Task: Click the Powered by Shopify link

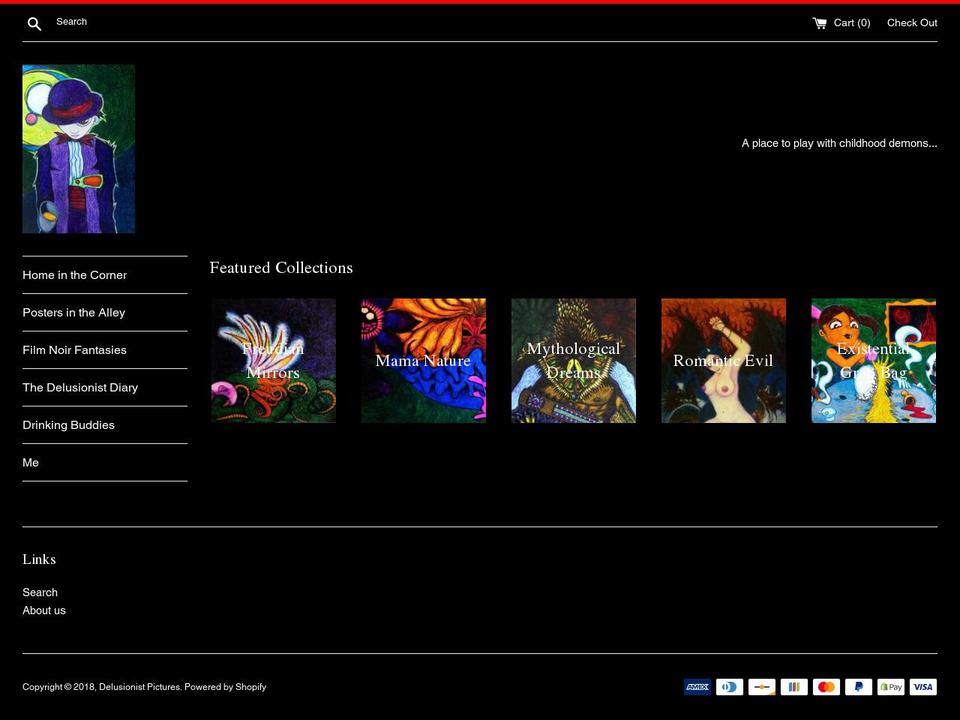Action: click(225, 687)
